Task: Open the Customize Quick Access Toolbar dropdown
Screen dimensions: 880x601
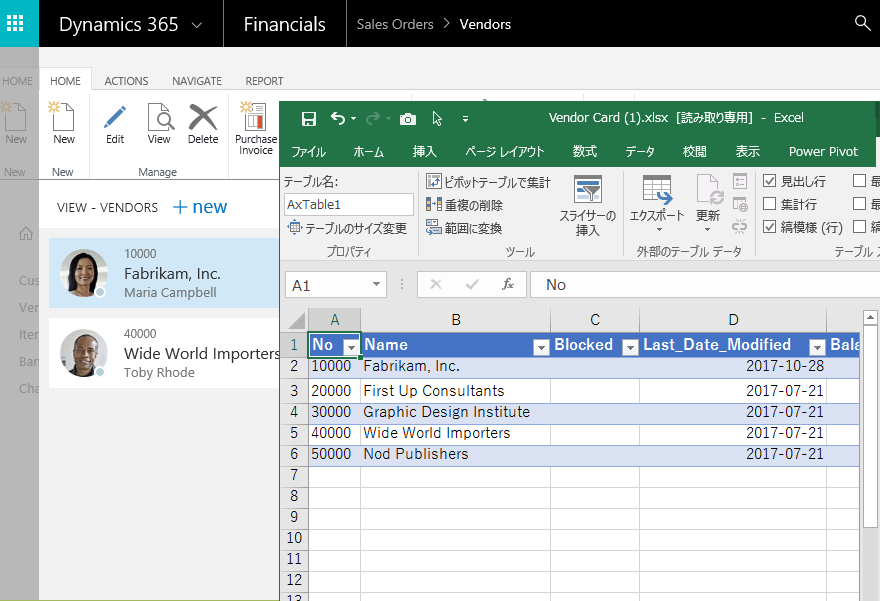Action: click(465, 119)
